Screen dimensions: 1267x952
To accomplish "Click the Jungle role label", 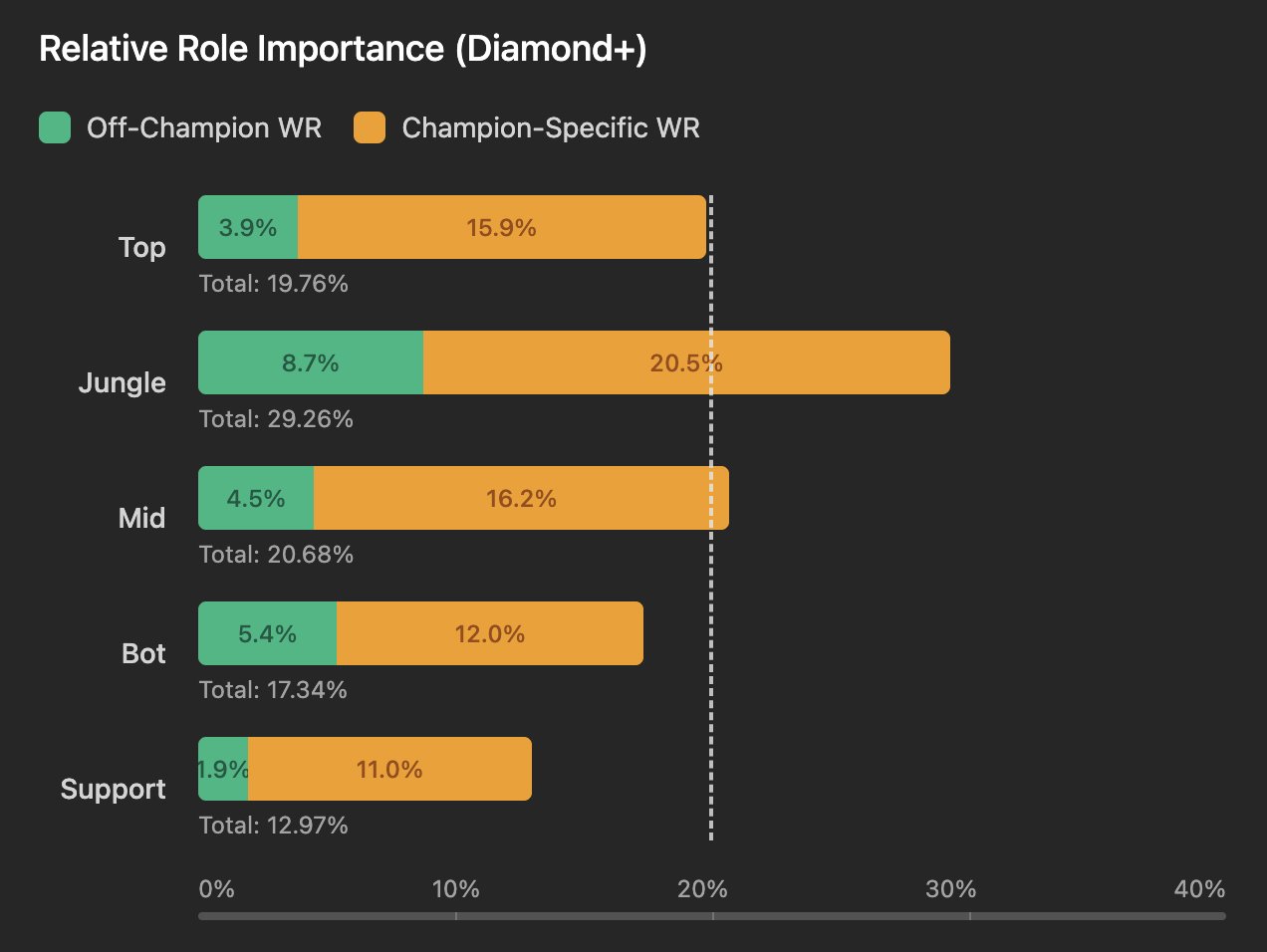I will click(122, 382).
